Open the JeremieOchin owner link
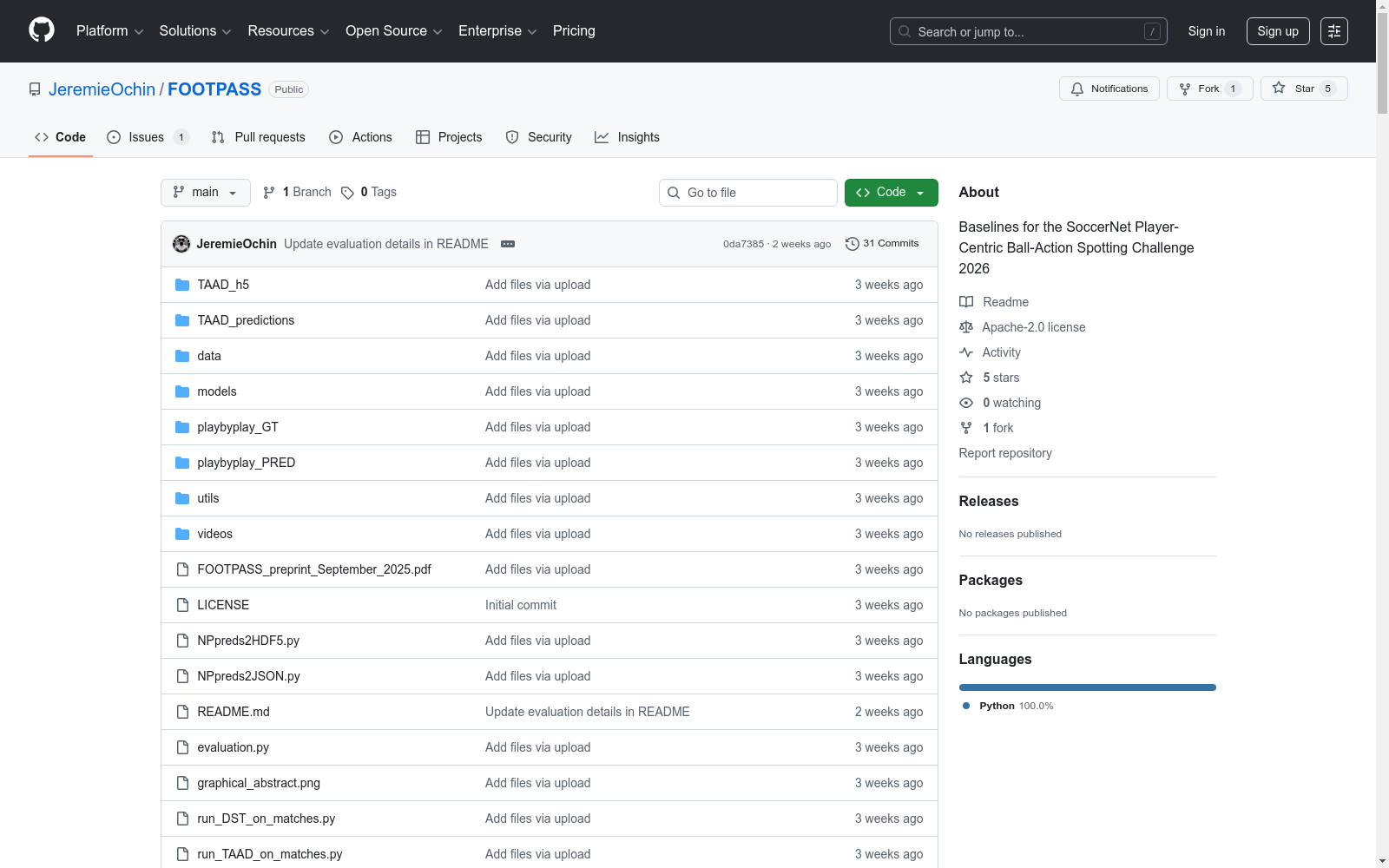Image resolution: width=1389 pixels, height=868 pixels. 102,89
